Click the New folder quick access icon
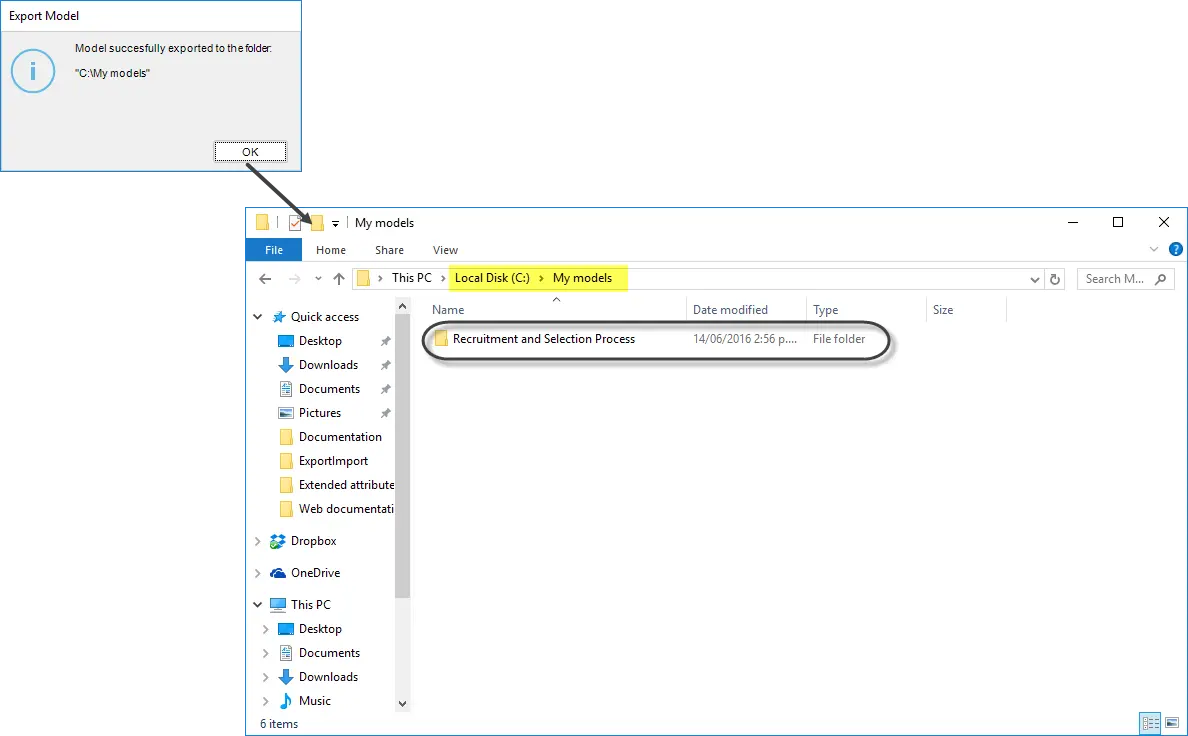Image resolution: width=1188 pixels, height=736 pixels. pos(317,223)
